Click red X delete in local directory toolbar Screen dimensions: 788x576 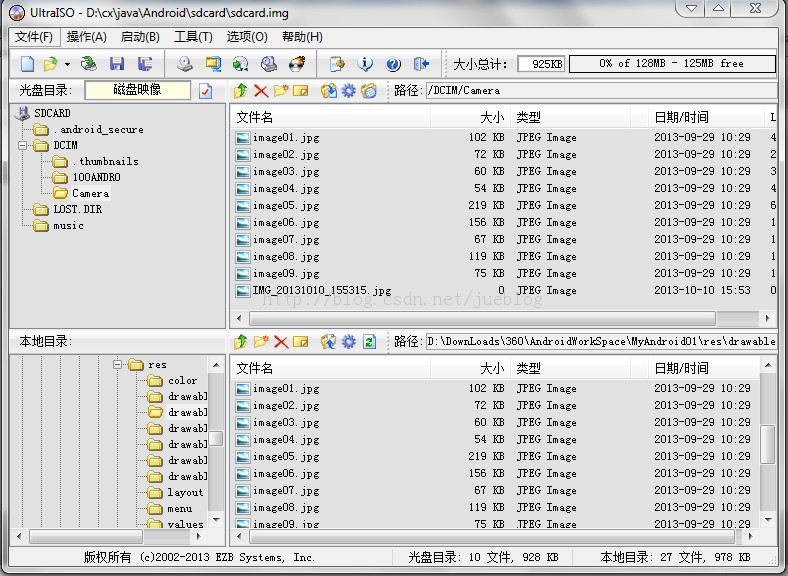click(x=281, y=342)
